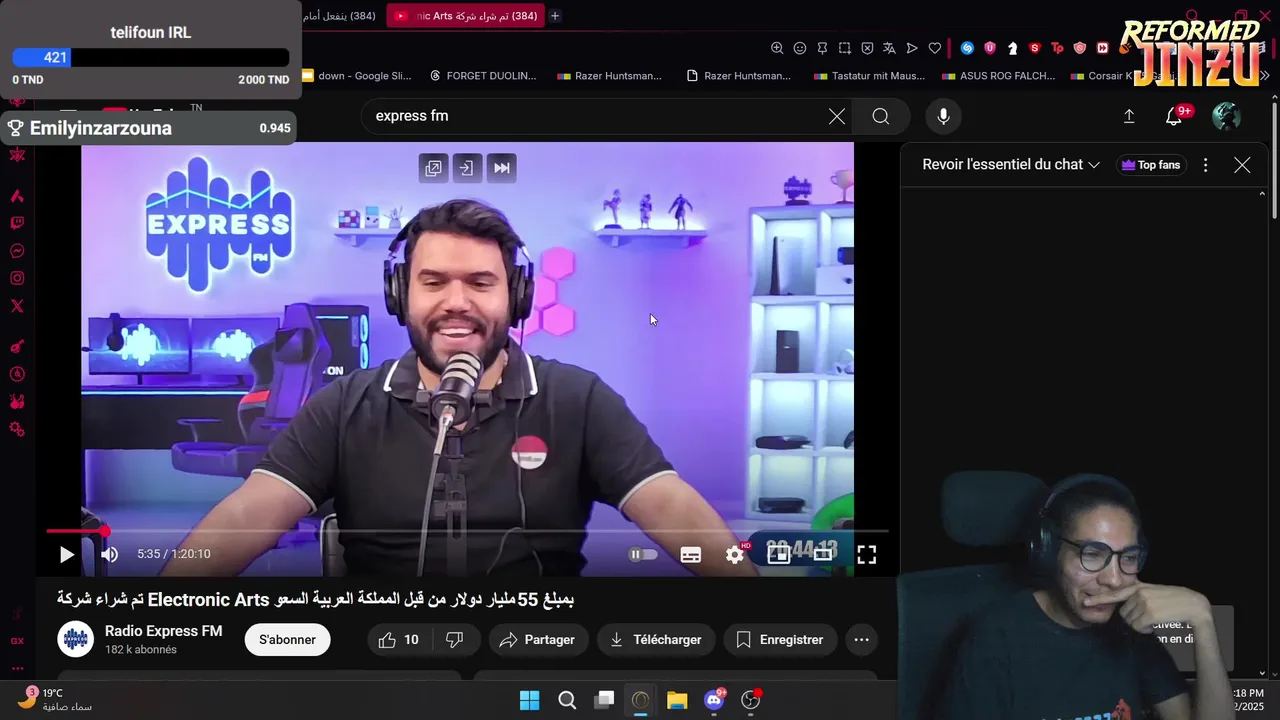Like the video showing 10 likes
This screenshot has height=720, width=1280.
(x=398, y=640)
